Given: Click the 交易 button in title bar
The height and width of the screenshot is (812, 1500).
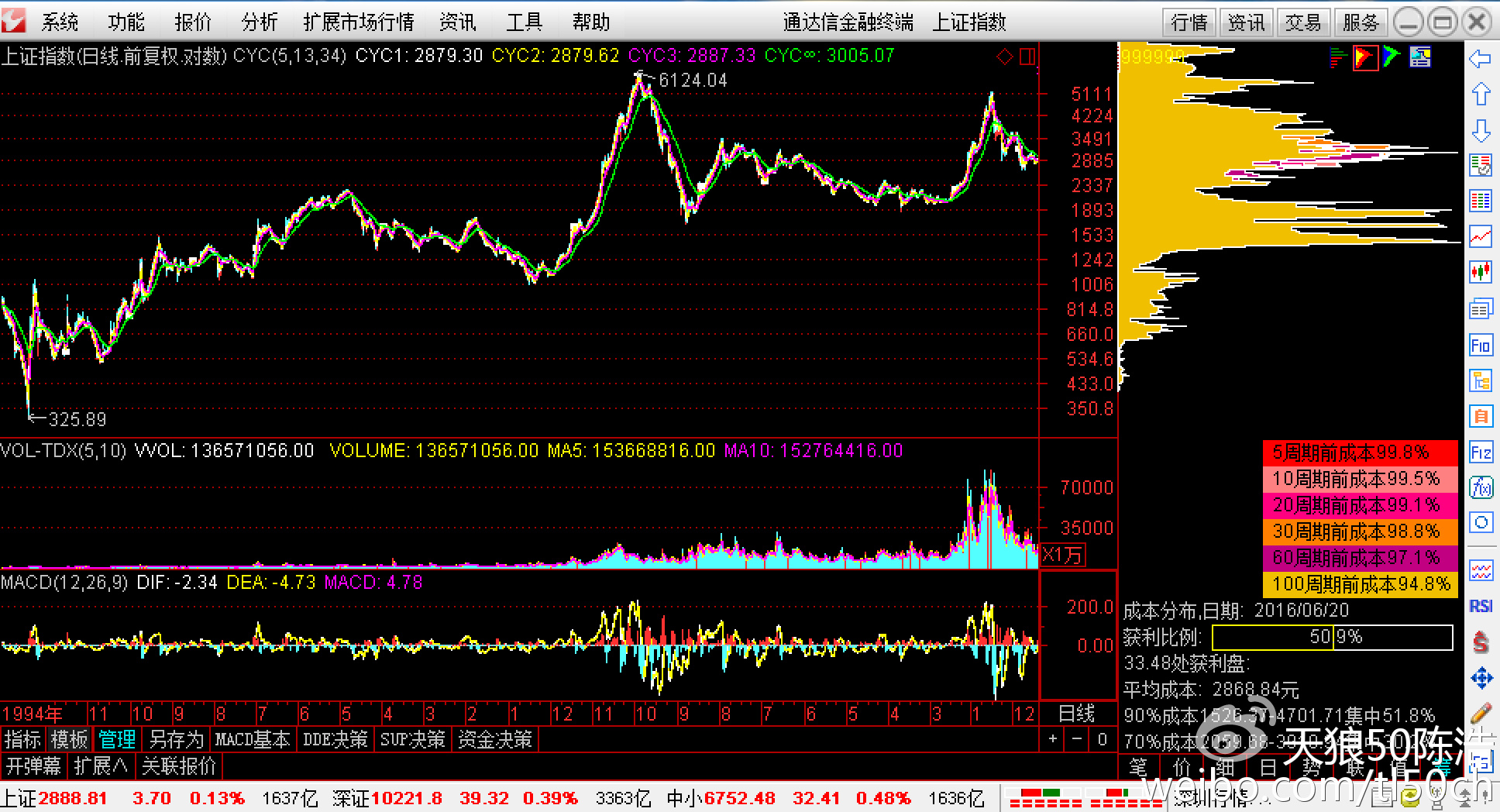Looking at the screenshot, I should (x=1303, y=22).
